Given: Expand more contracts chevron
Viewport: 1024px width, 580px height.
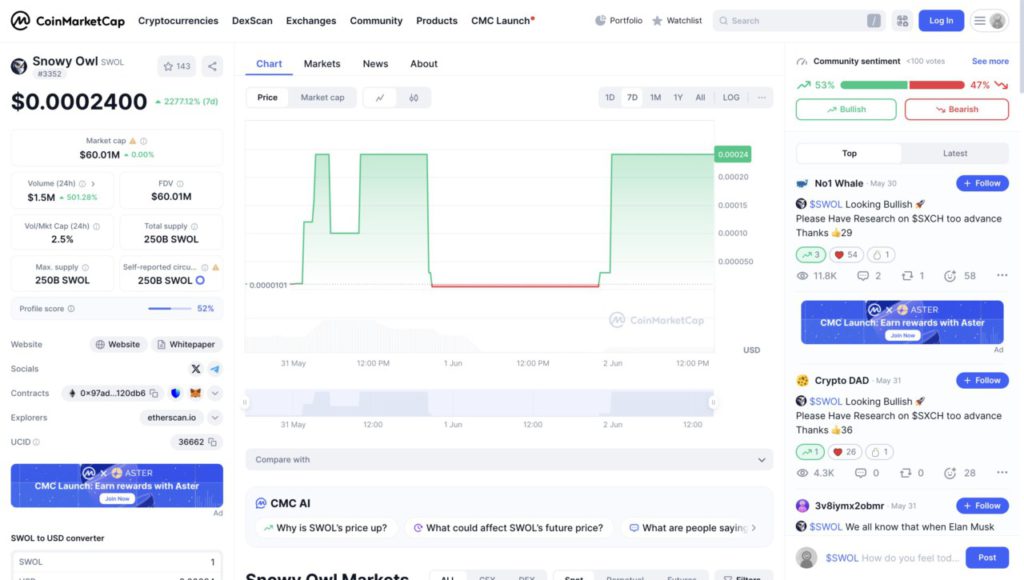Looking at the screenshot, I should (x=215, y=393).
